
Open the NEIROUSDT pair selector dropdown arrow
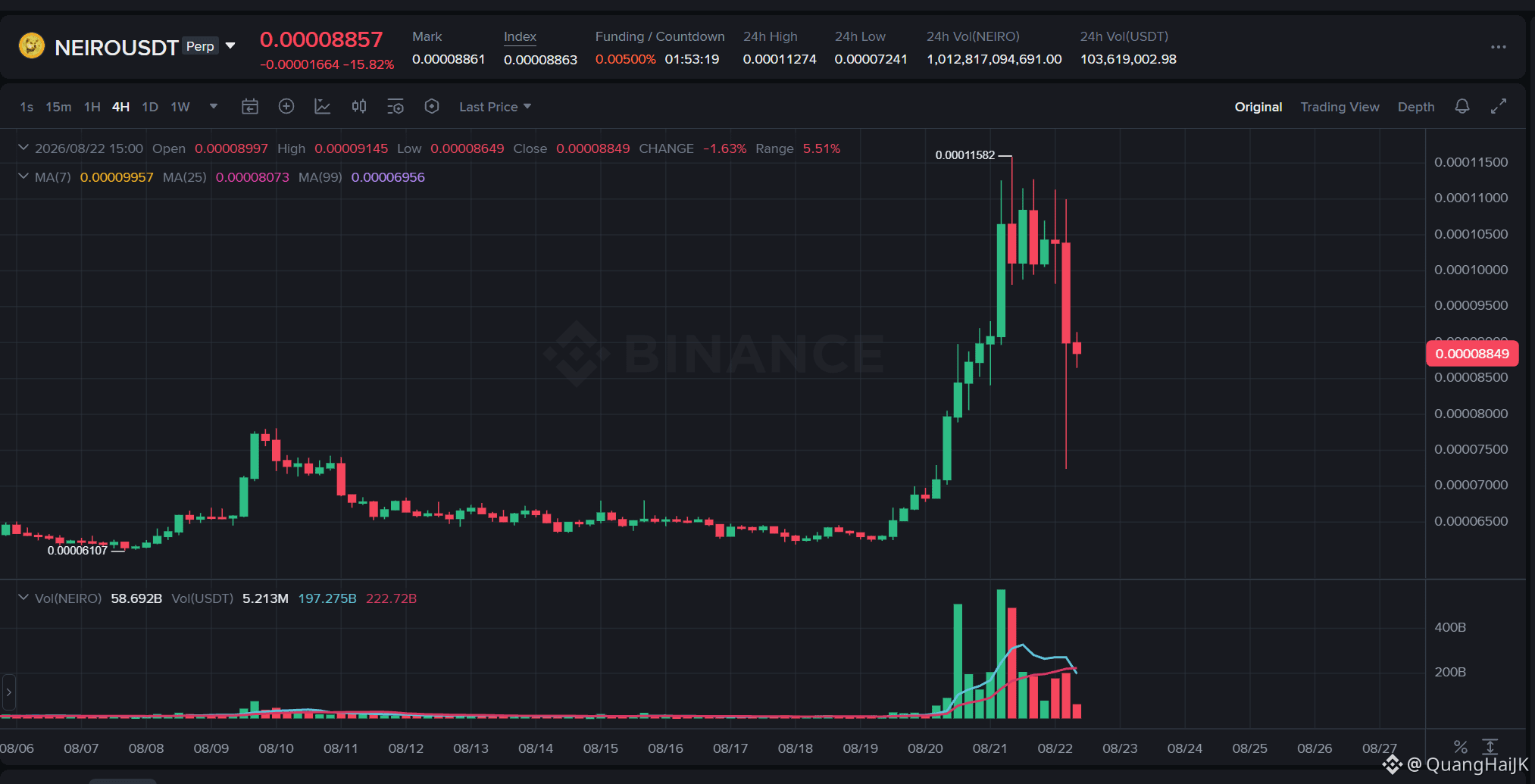230,46
